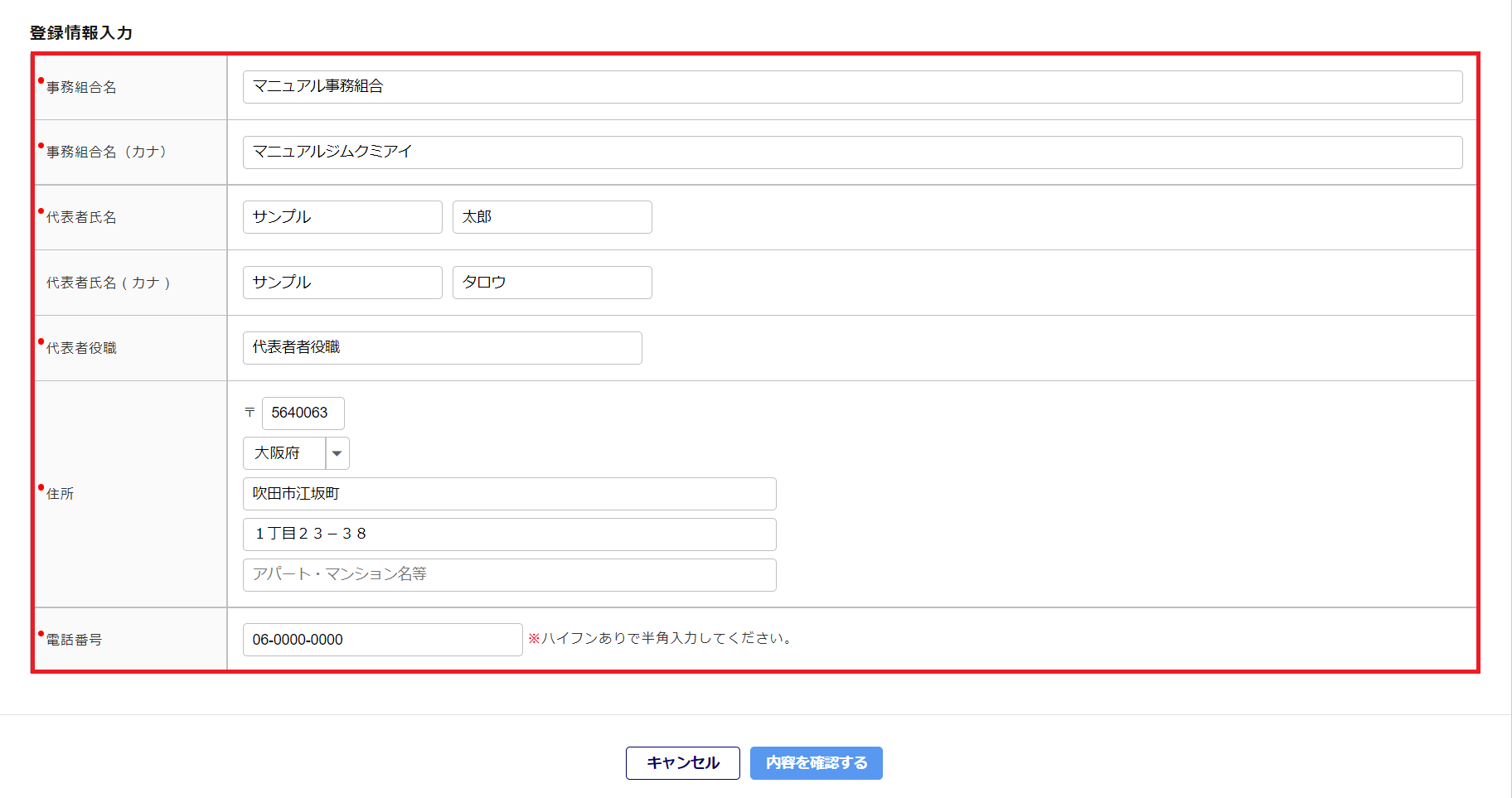
Task: Click the 住所 row label
Action: pyautogui.click(x=60, y=494)
